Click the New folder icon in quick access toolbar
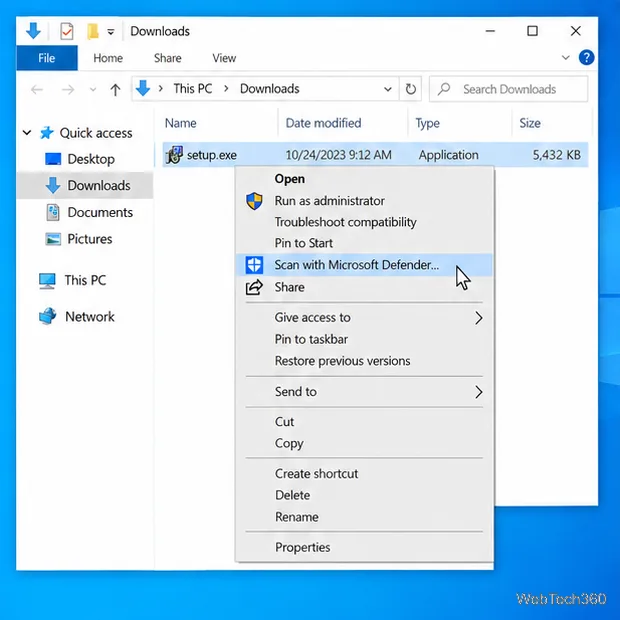620x620 pixels. coord(93,31)
